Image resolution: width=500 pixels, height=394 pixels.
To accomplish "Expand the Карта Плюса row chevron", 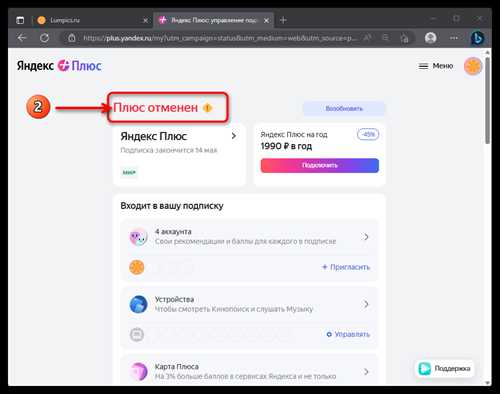I will pos(366,372).
